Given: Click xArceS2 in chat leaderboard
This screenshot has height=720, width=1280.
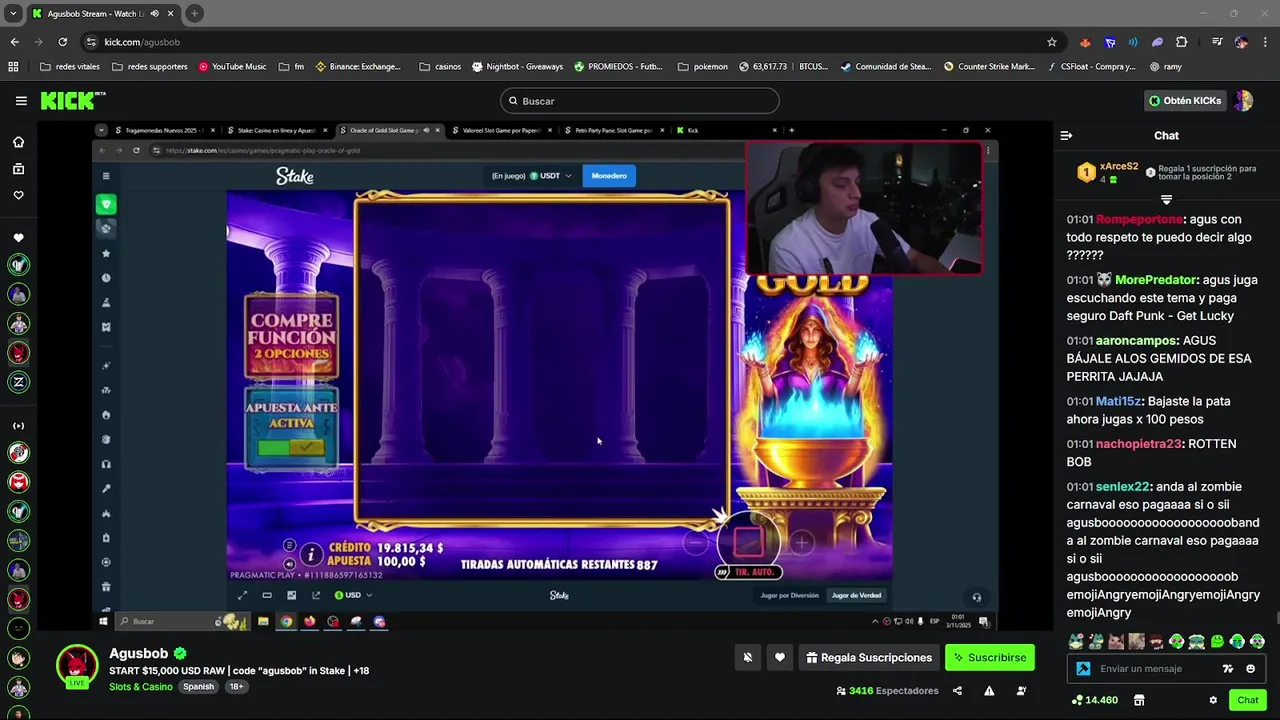Looking at the screenshot, I should [1119, 167].
